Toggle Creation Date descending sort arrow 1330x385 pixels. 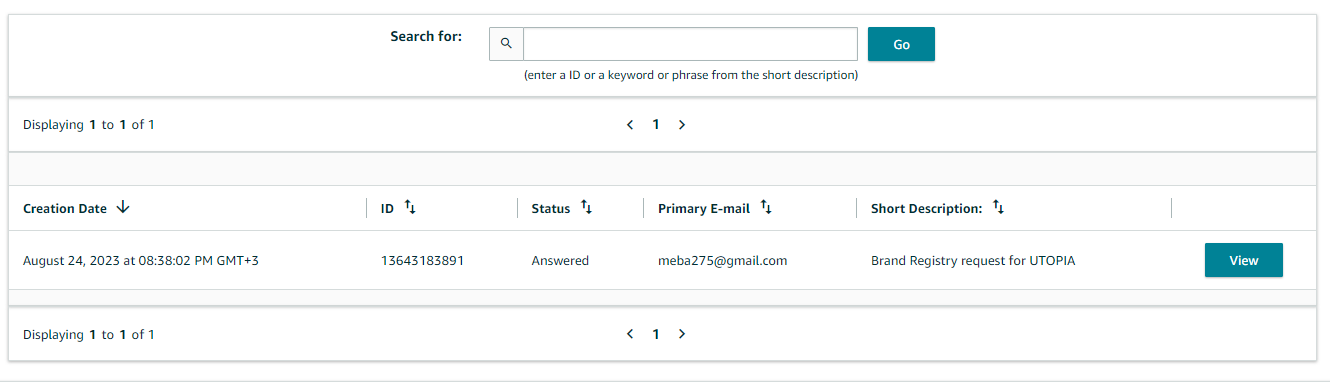[123, 208]
